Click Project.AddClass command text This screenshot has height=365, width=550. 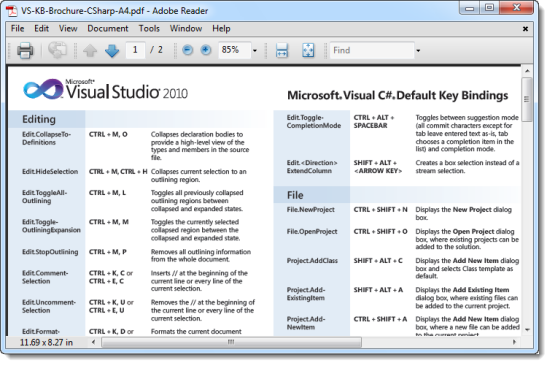[x=312, y=261]
